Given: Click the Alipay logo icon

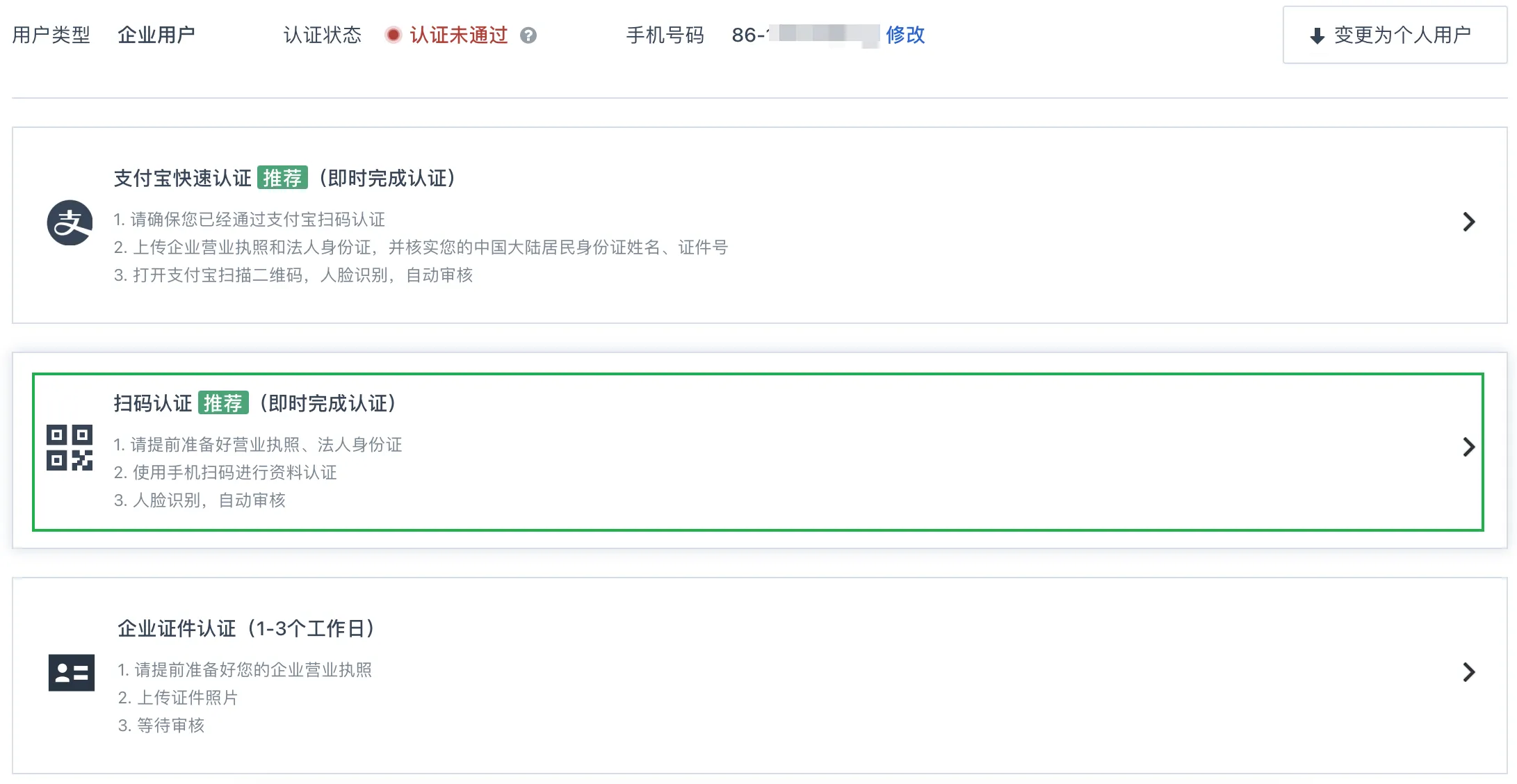Looking at the screenshot, I should tap(70, 222).
